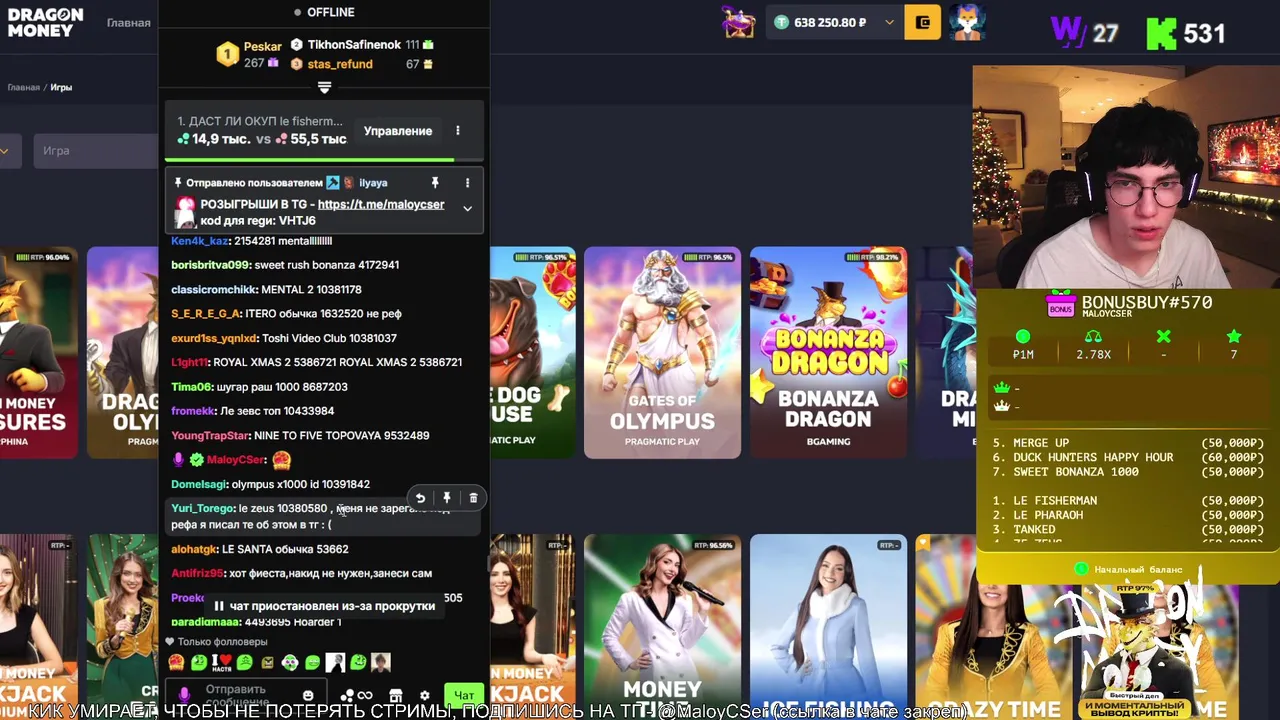Viewport: 1280px width, 720px height.
Task: Click reply arrow on Yuri_Torego message
Action: 420,498
